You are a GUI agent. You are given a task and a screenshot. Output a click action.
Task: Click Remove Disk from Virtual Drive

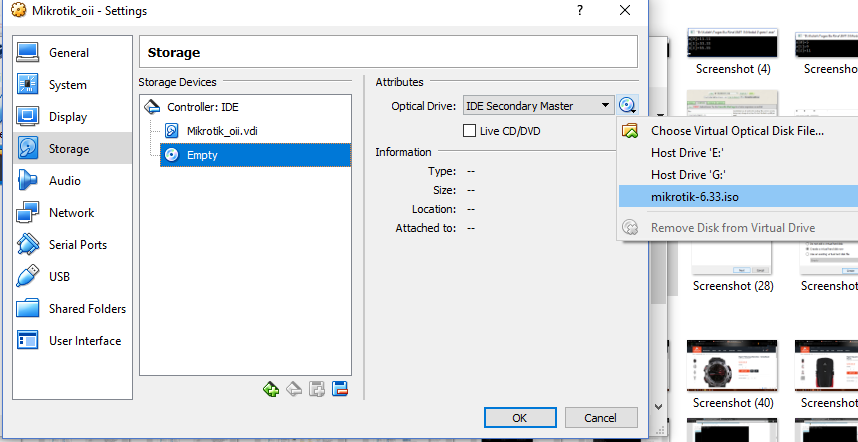[x=737, y=228]
